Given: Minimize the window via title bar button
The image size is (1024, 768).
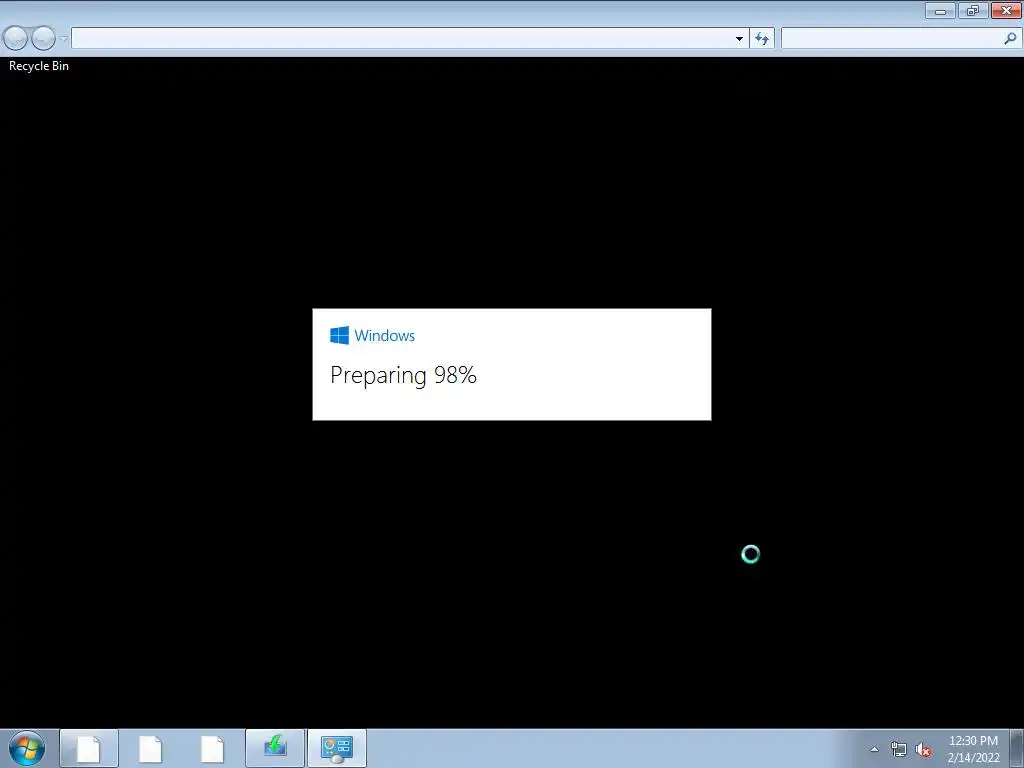Looking at the screenshot, I should tap(940, 10).
